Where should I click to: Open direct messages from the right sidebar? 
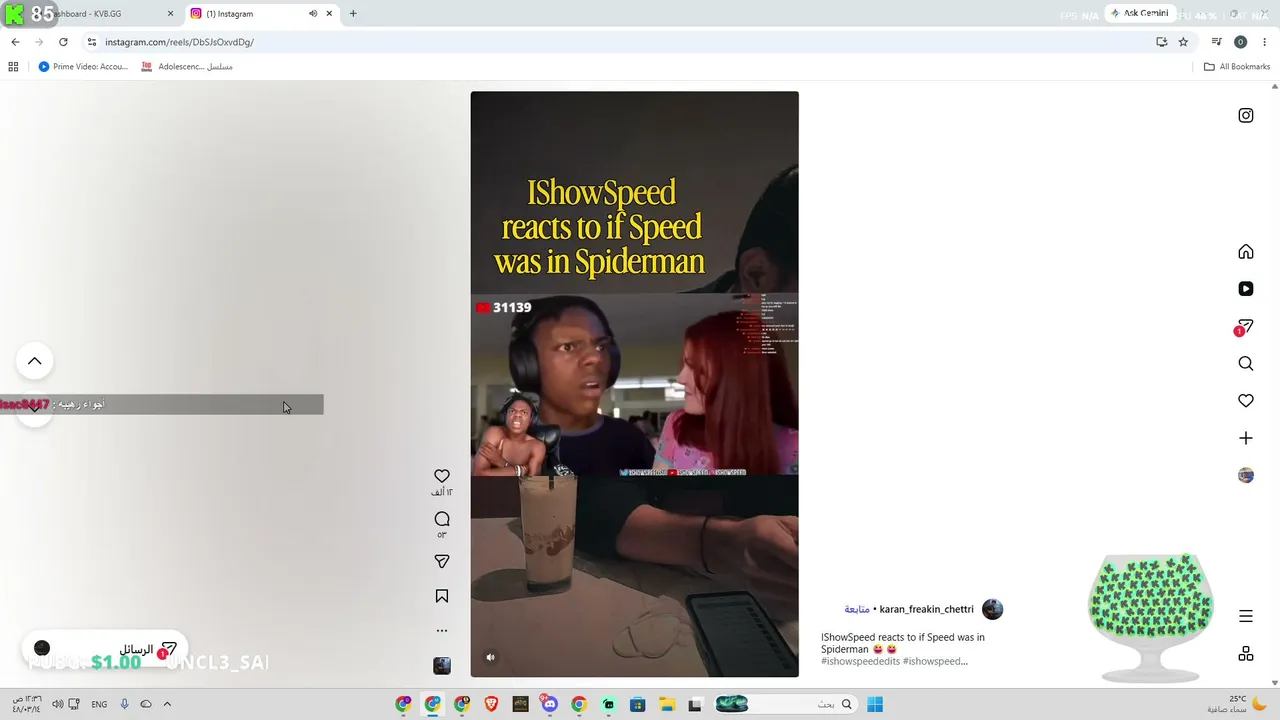pos(1245,327)
